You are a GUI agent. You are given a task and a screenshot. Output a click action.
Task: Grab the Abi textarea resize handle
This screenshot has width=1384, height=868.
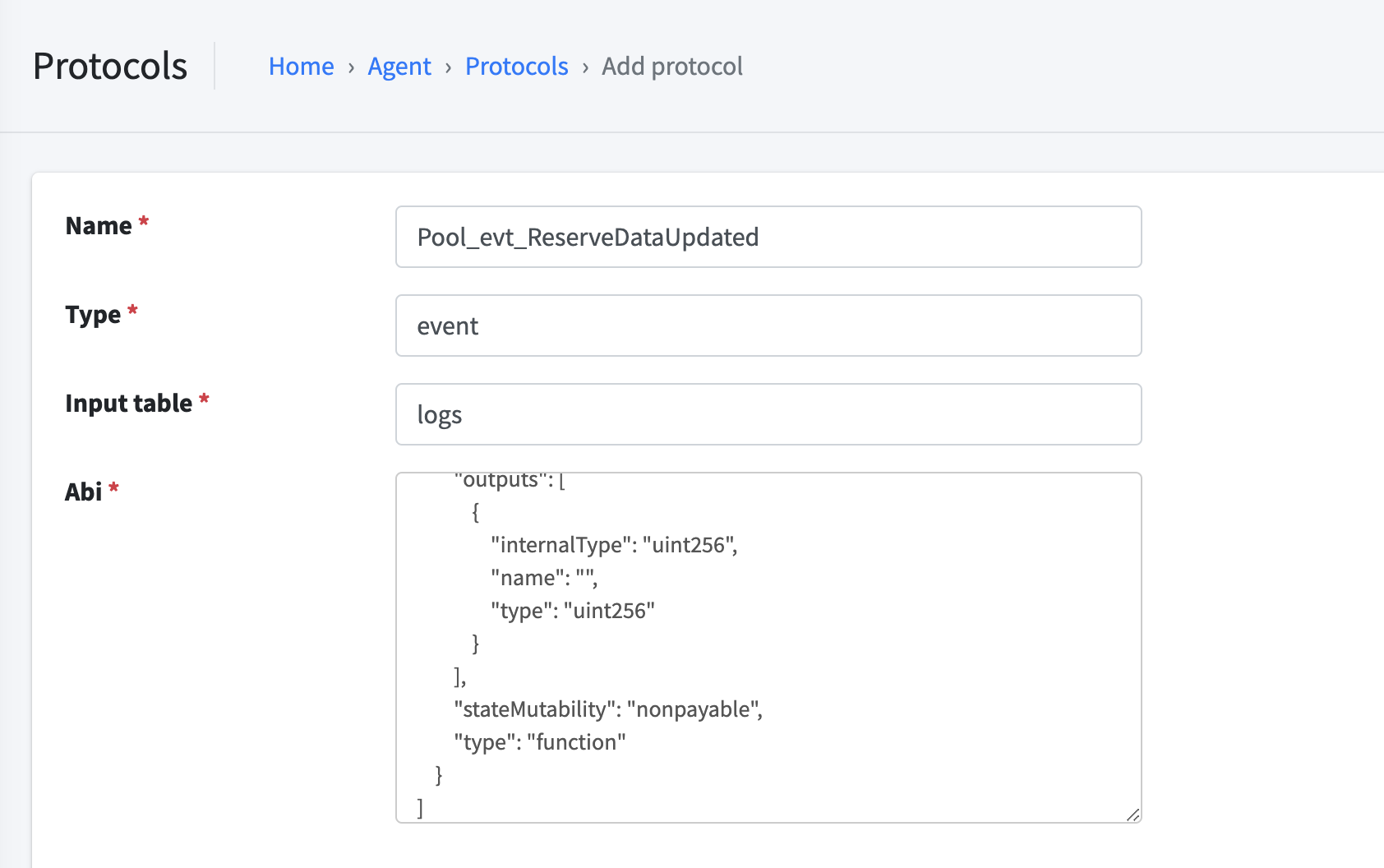tap(1133, 815)
